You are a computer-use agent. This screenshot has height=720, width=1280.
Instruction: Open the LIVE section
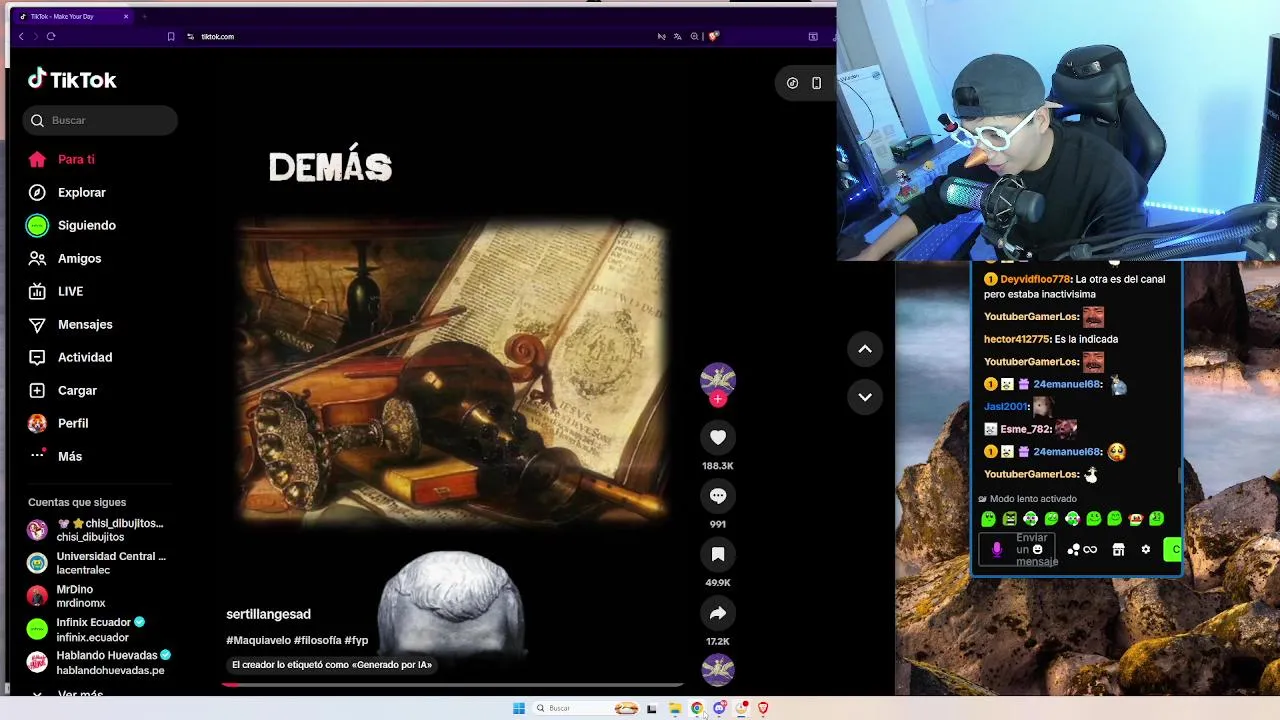pos(56,291)
